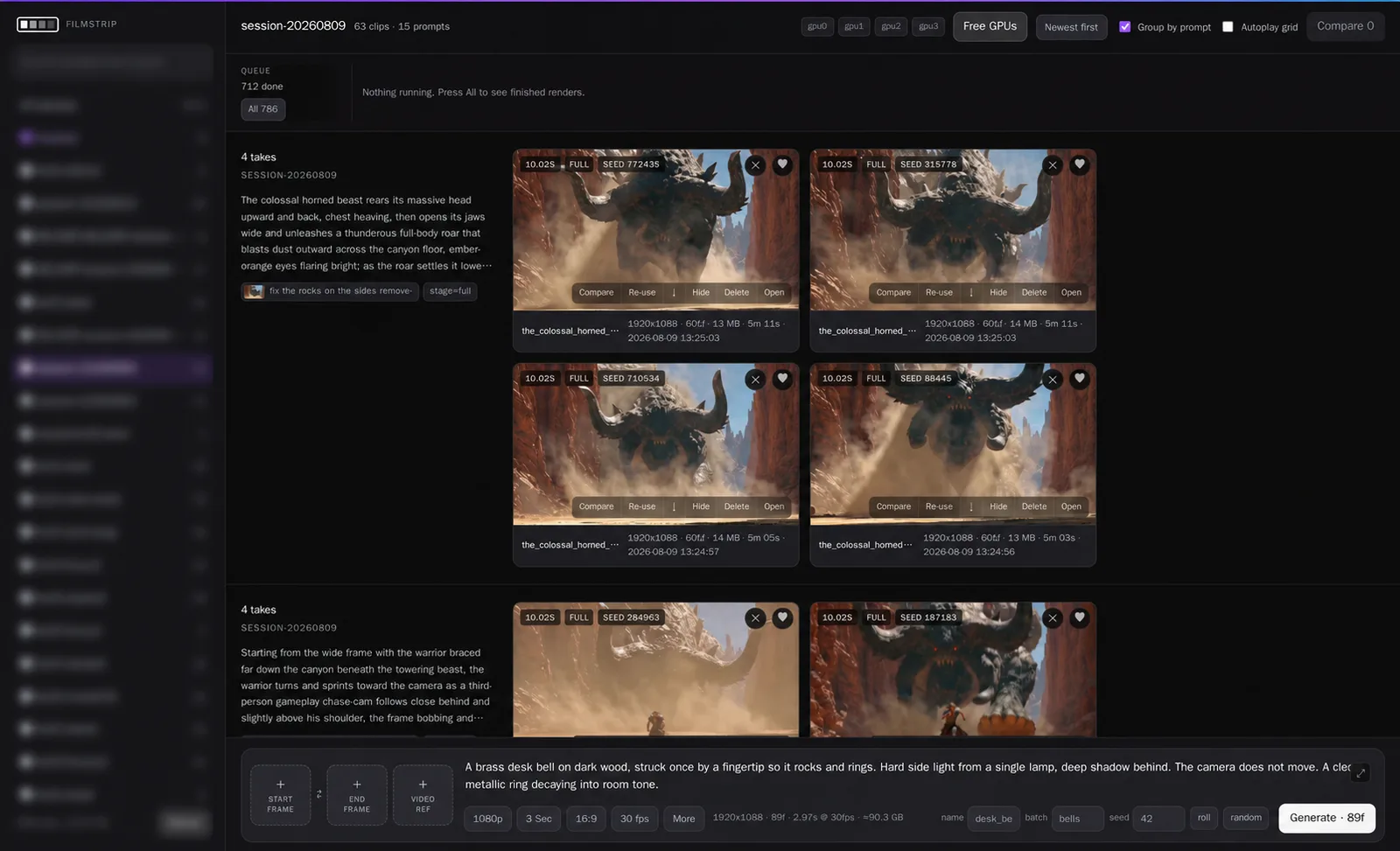The image size is (1400, 851).
Task: Click the Compare 0 button
Action: (1345, 26)
